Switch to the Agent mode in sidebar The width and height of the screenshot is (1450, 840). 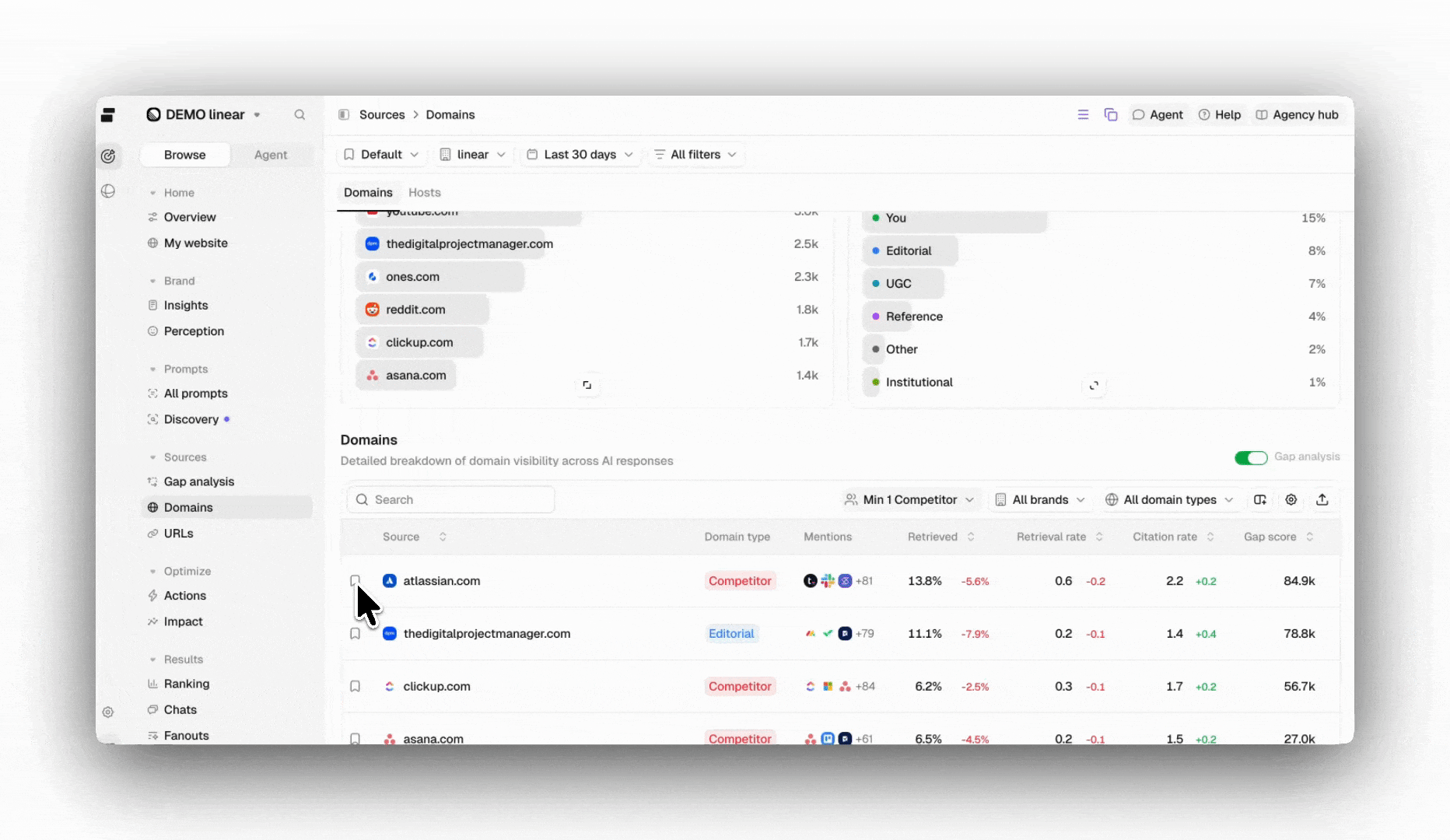point(271,155)
